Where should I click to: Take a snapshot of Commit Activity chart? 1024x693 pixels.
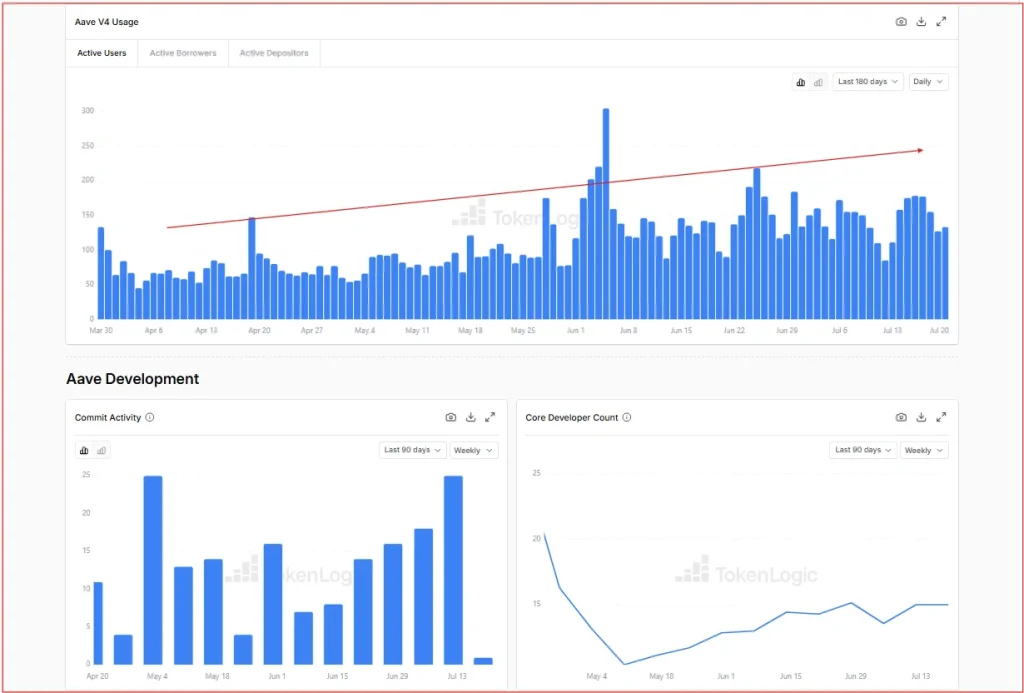tap(451, 417)
